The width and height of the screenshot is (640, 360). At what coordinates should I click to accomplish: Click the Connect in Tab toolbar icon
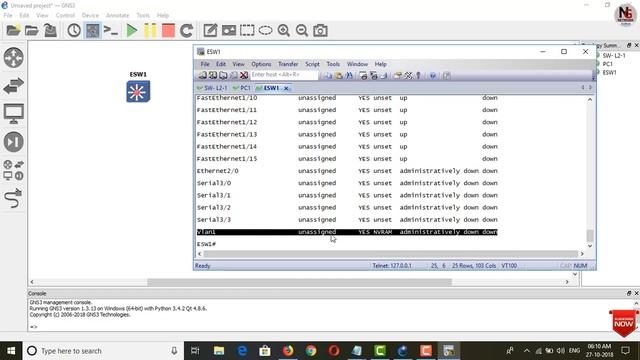click(223, 76)
